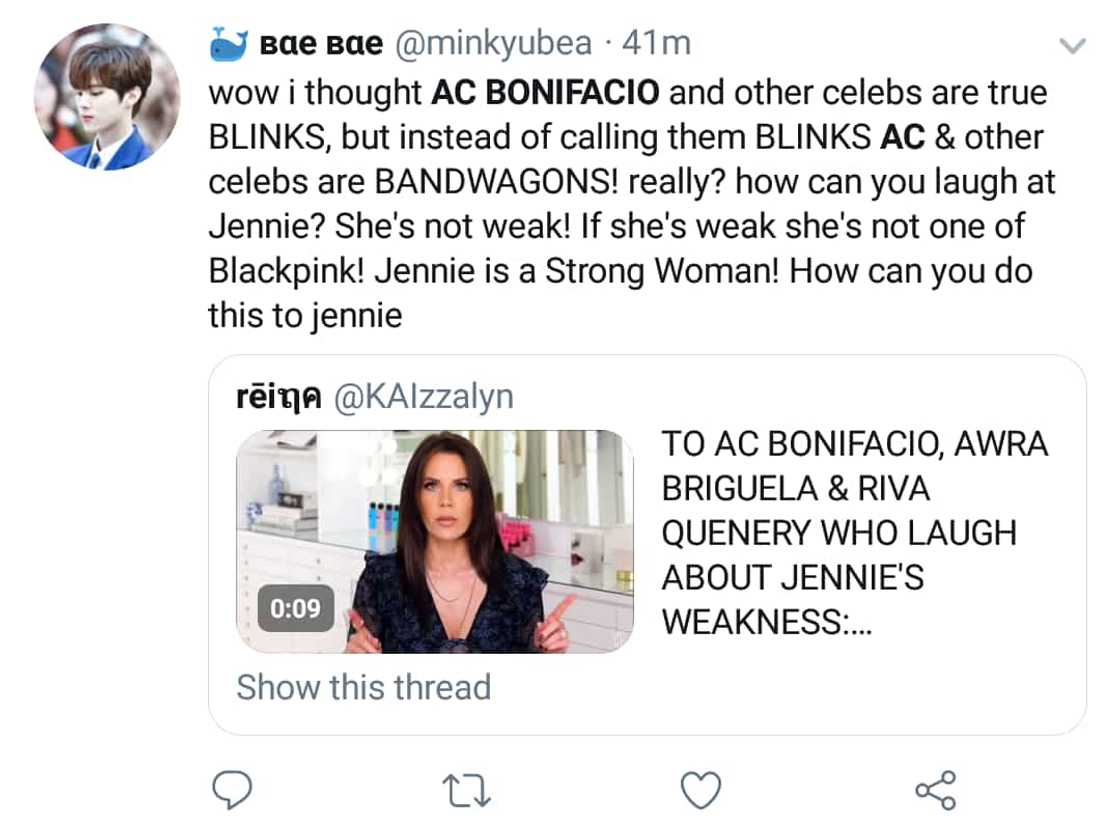1120x827 pixels.
Task: Click the 0:09 video duration badge
Action: [295, 608]
